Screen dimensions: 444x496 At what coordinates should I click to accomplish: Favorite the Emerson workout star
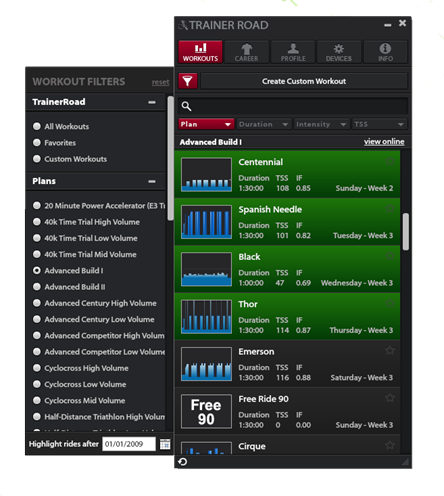click(x=390, y=351)
